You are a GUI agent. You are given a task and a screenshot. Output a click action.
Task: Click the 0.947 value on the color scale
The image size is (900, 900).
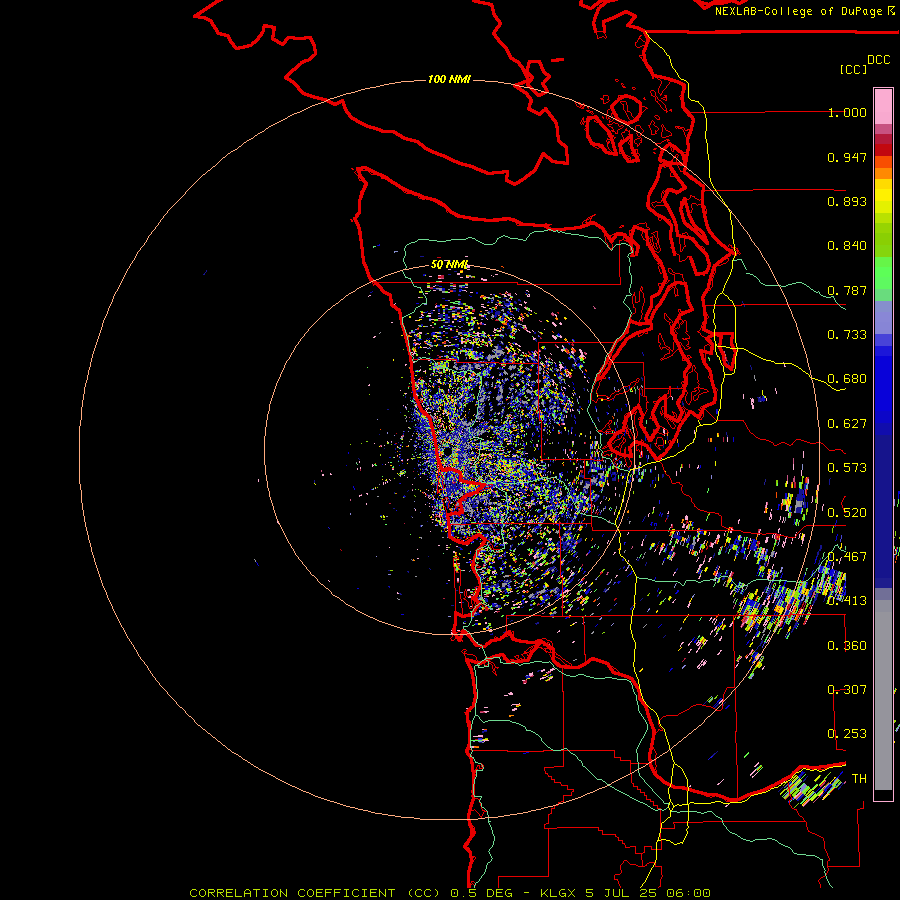(x=847, y=157)
